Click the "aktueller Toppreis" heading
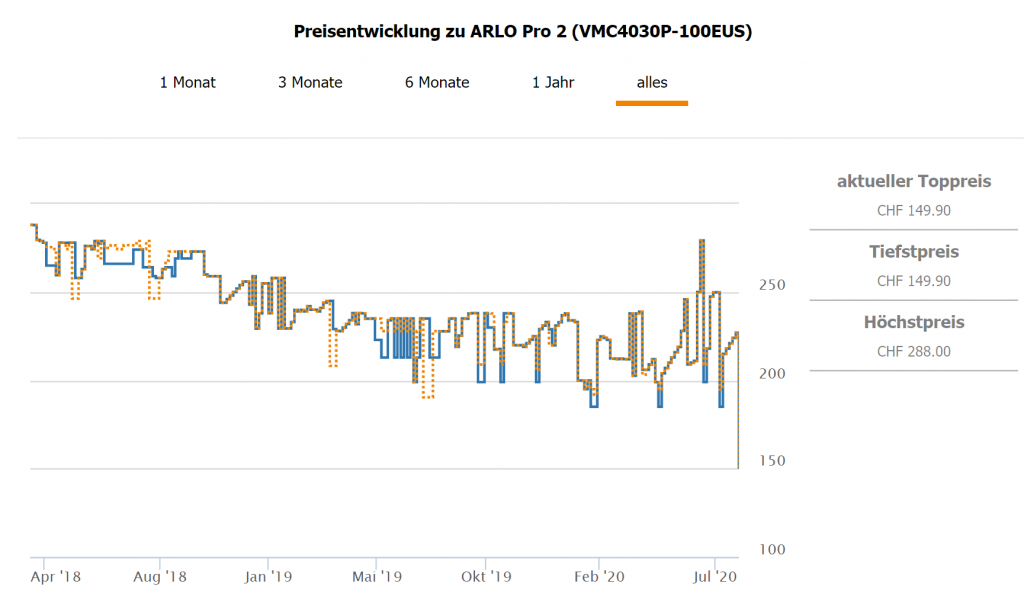The width and height of the screenshot is (1024, 600). [914, 181]
